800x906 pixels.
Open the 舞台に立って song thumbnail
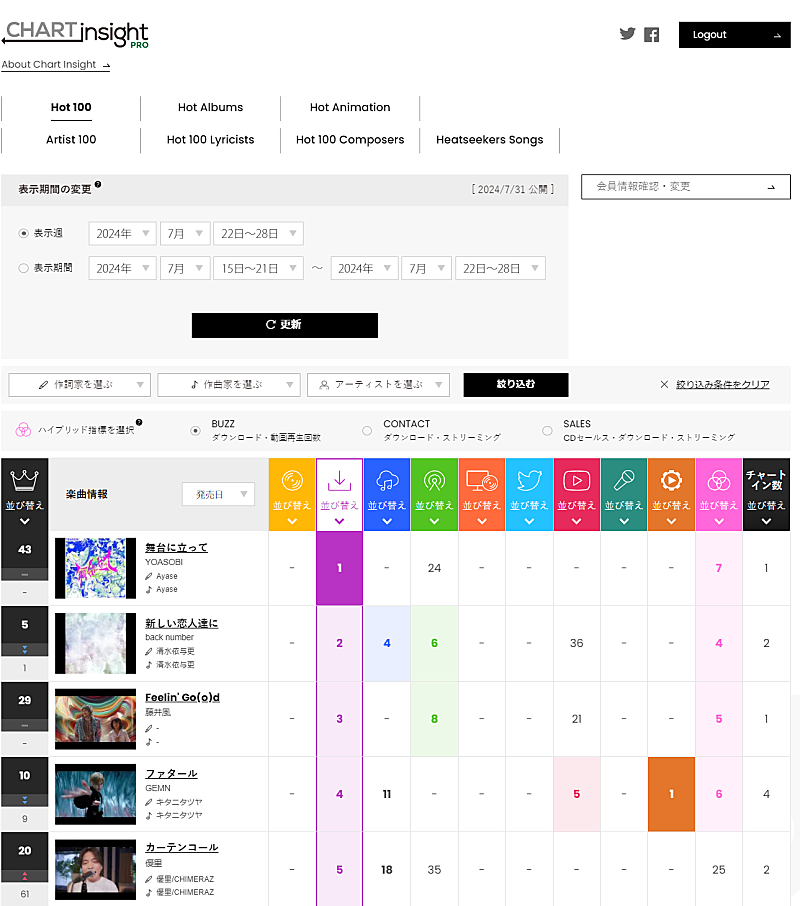pos(95,568)
